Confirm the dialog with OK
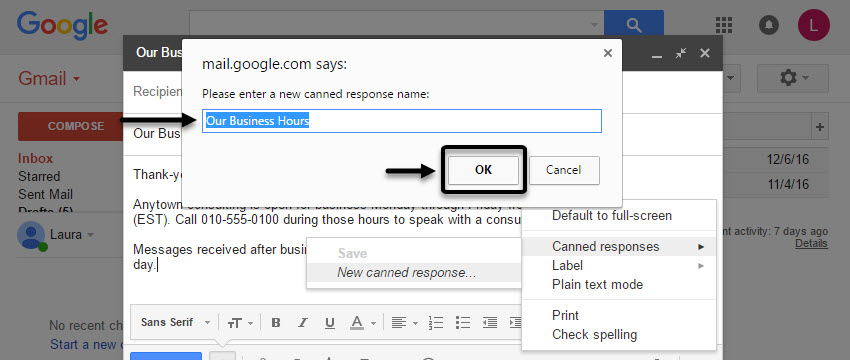Screen dimensions: 850x360 (x=483, y=170)
